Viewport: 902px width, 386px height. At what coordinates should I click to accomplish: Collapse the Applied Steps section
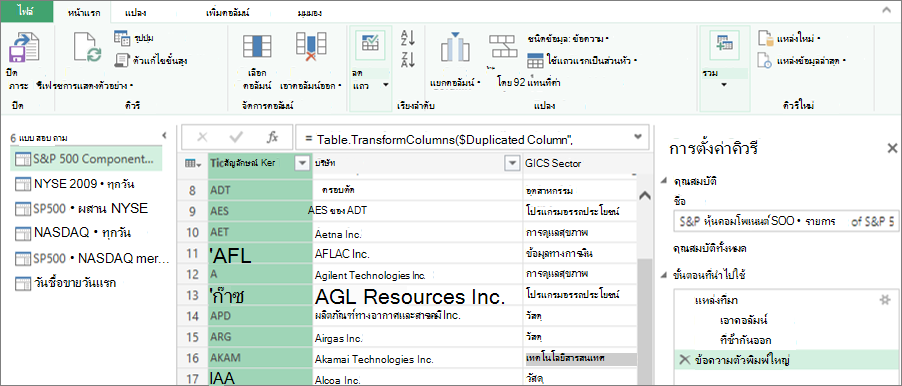tap(664, 275)
